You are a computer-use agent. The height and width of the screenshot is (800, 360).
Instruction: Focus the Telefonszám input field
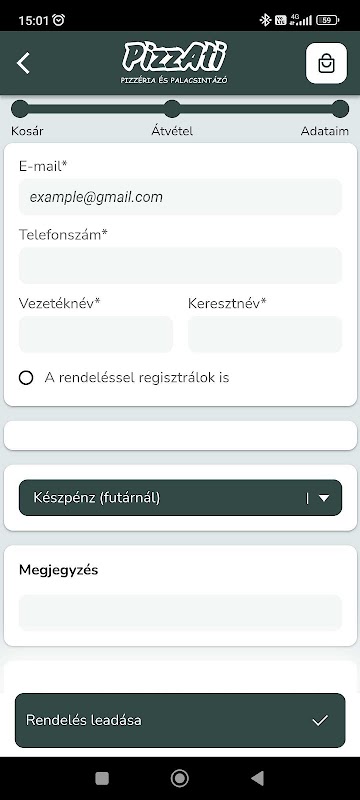coord(181,265)
